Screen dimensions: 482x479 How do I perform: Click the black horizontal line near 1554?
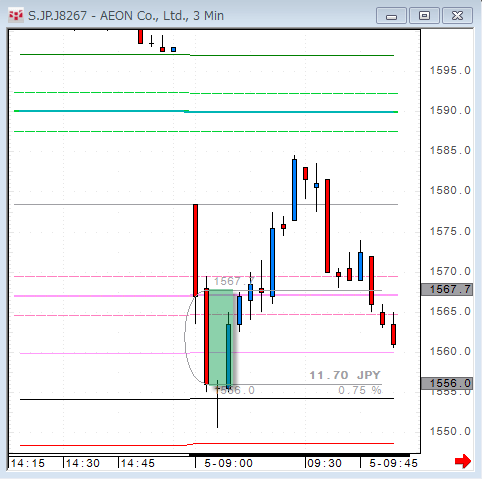click(x=207, y=399)
